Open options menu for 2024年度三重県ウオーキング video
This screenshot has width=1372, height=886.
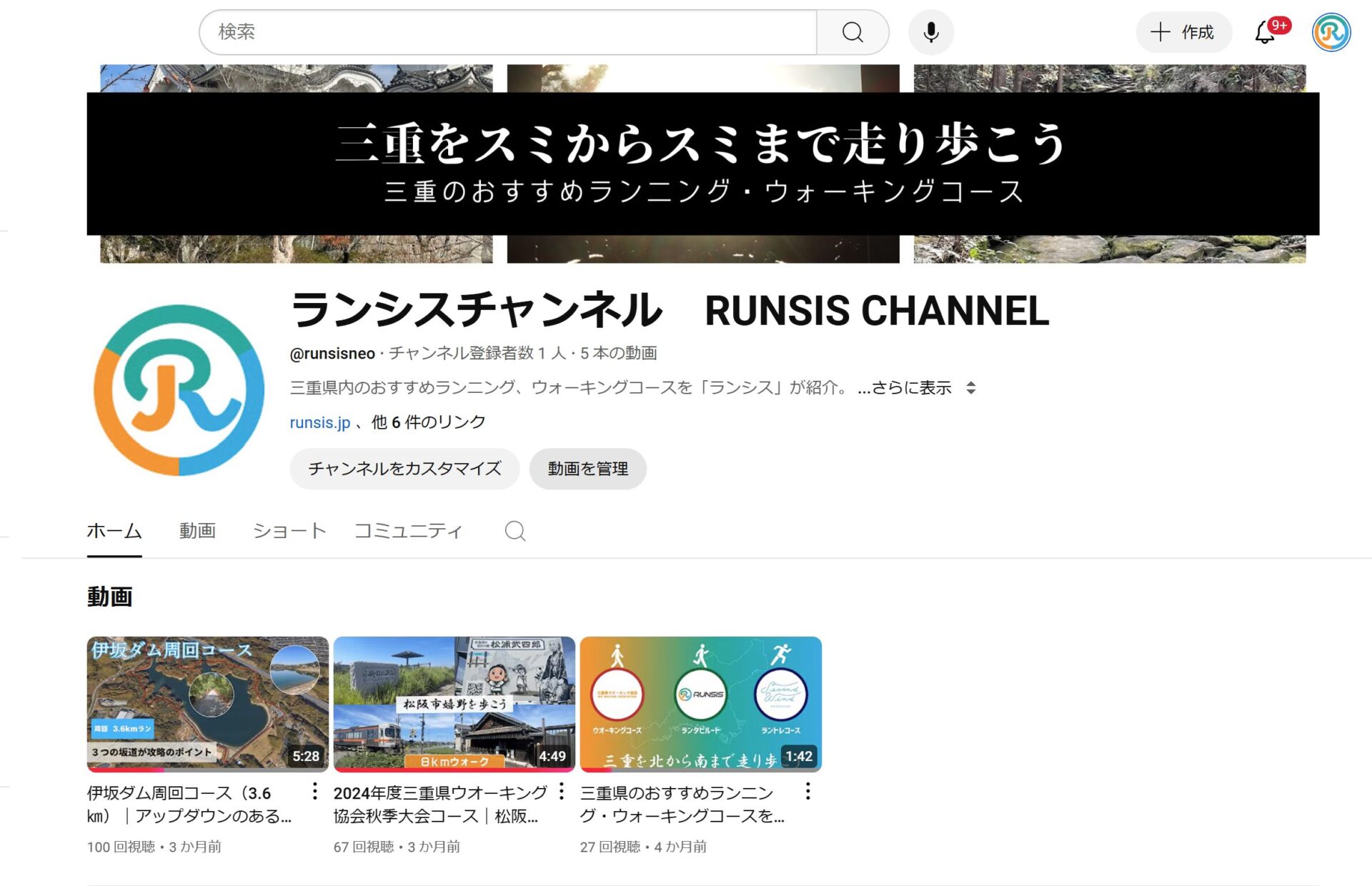click(x=562, y=791)
